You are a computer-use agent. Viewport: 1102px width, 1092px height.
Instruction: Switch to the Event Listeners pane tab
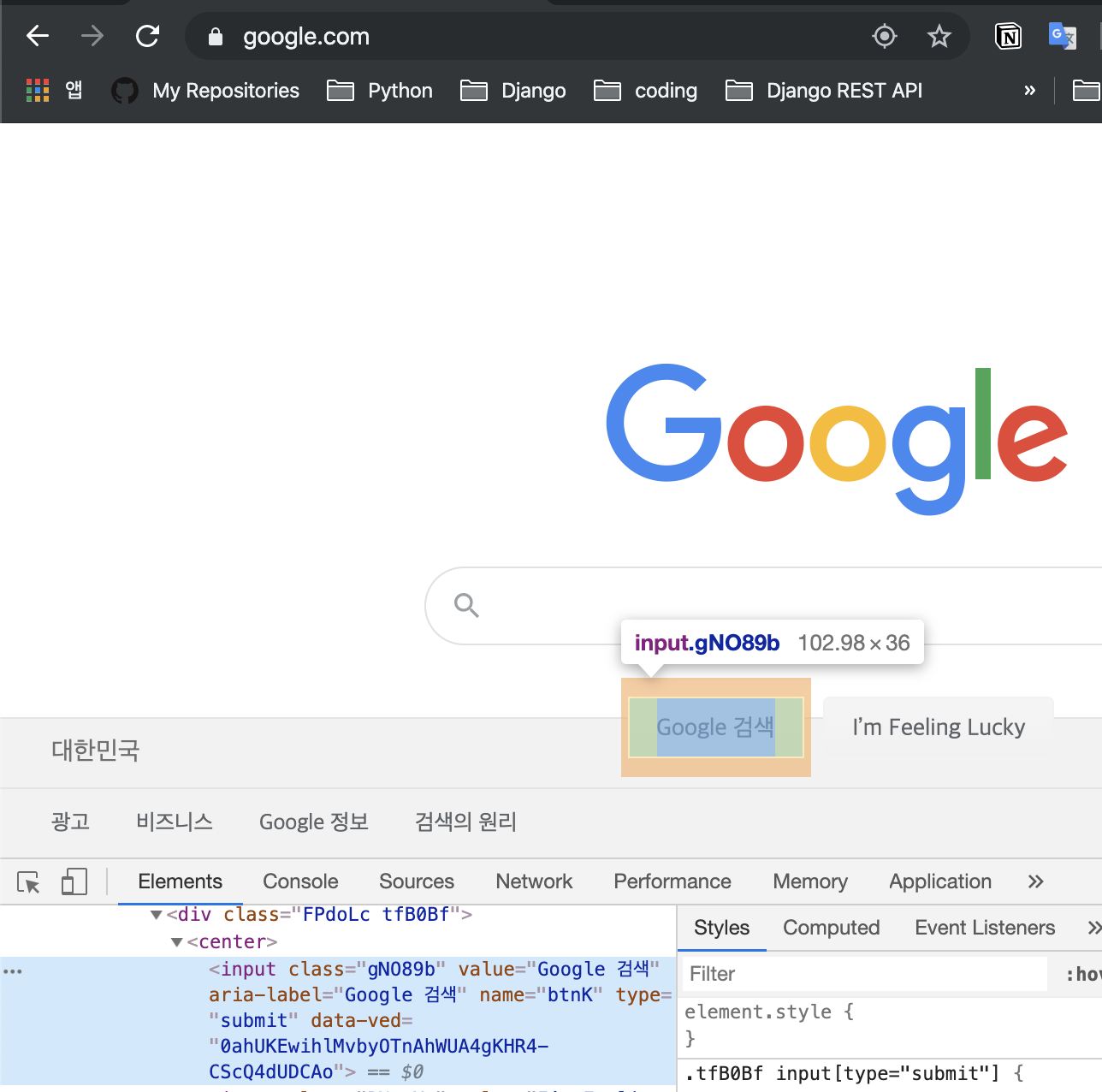tap(985, 928)
